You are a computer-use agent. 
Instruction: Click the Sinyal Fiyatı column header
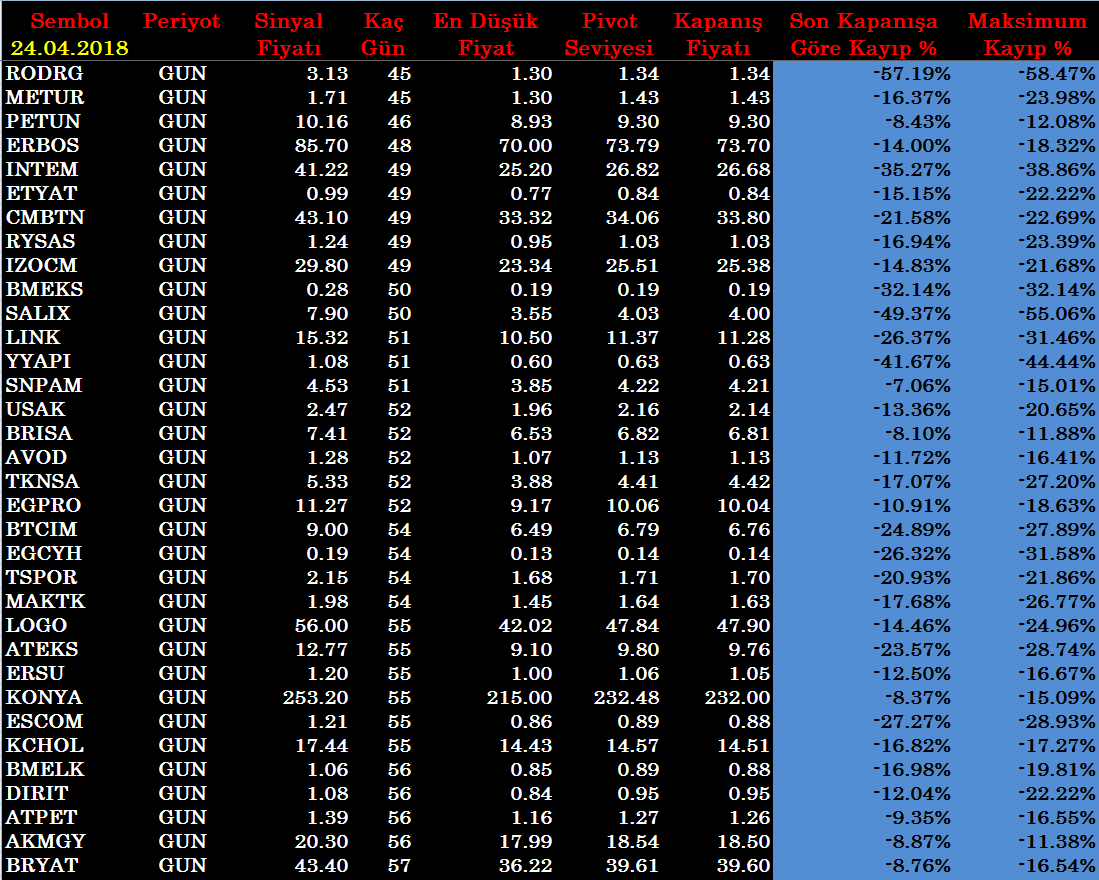click(x=289, y=34)
